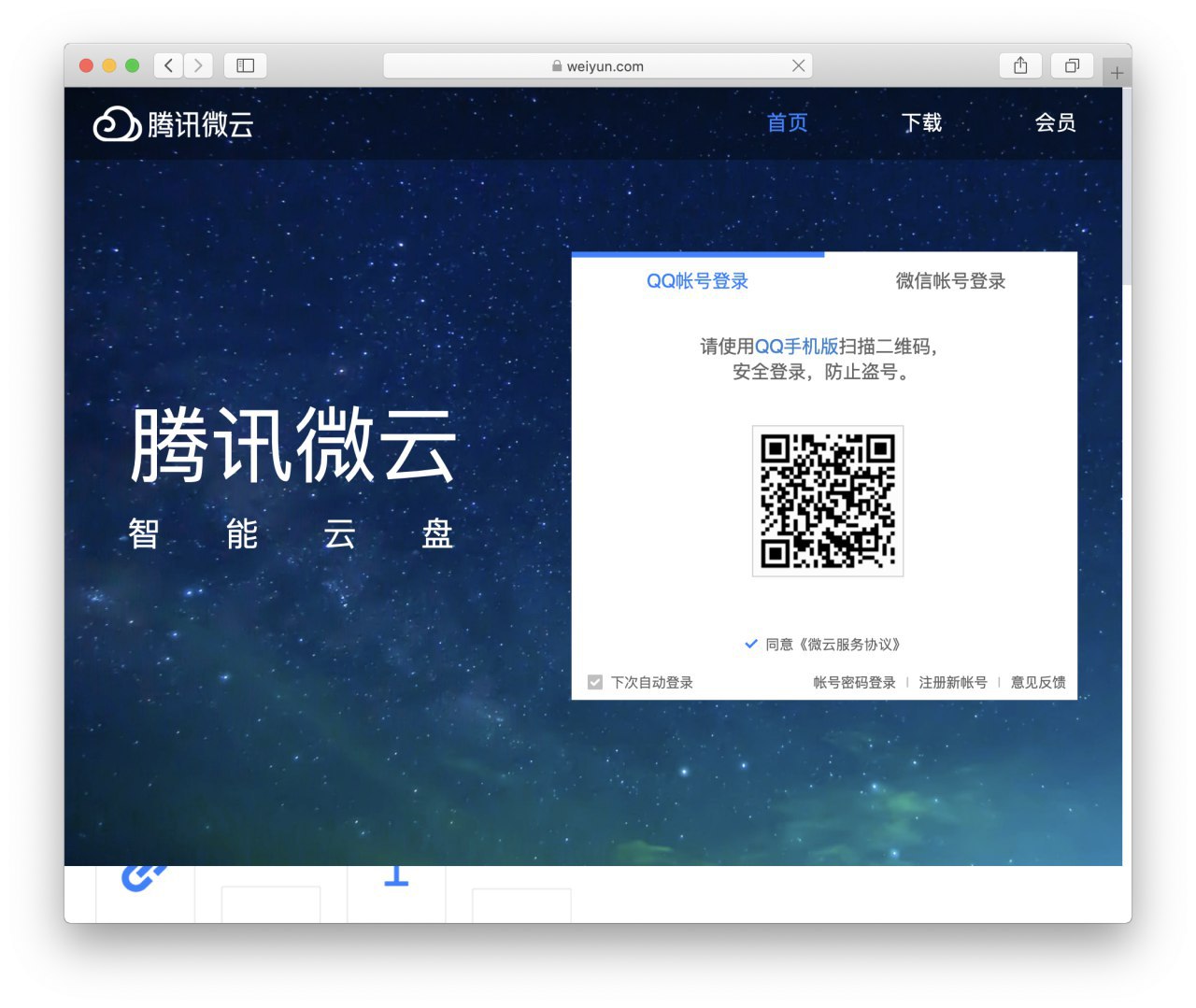Click the blue upload icon at the page bottom
1196x1008 pixels.
coord(396,875)
